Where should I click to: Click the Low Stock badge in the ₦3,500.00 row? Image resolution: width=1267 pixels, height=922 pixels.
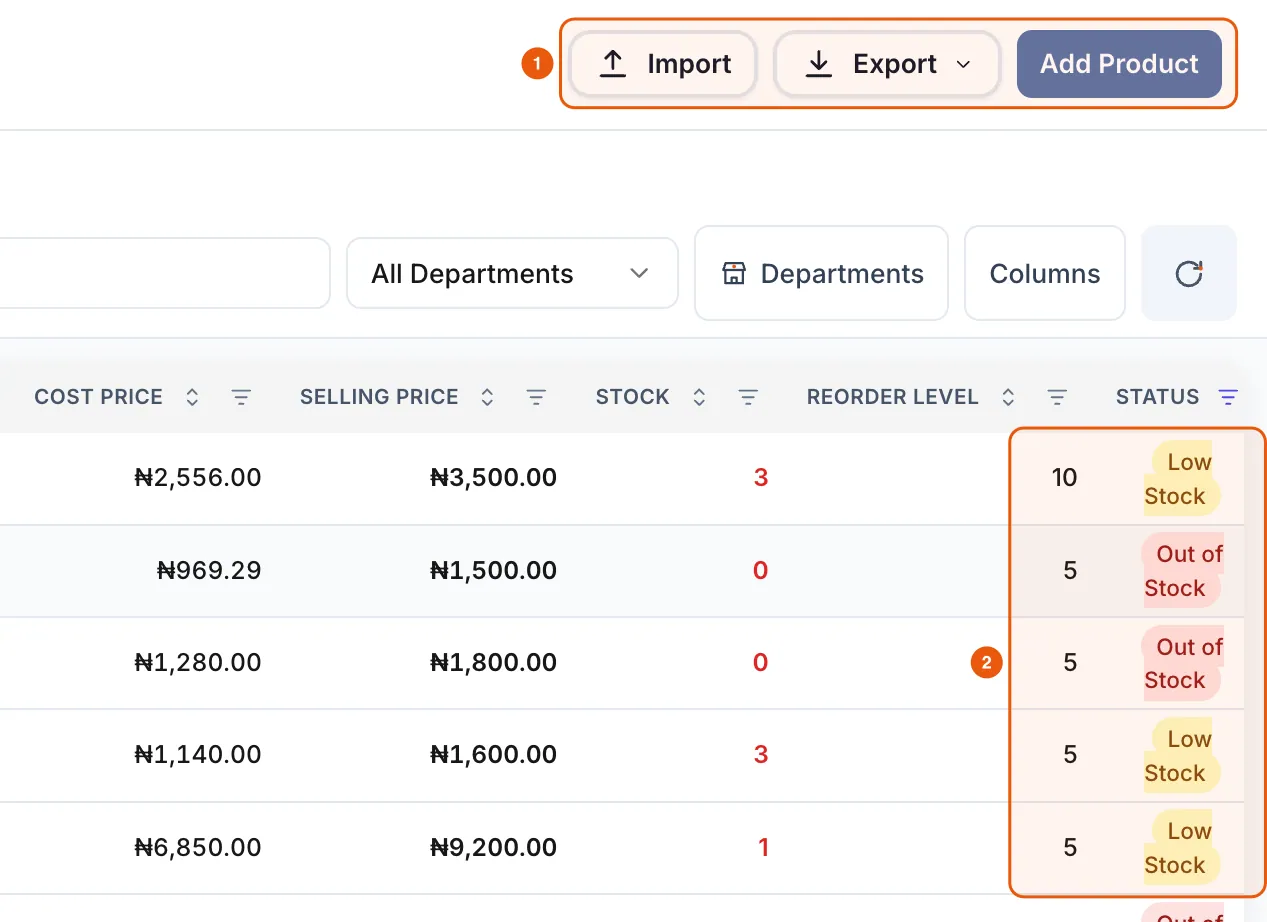point(1181,479)
